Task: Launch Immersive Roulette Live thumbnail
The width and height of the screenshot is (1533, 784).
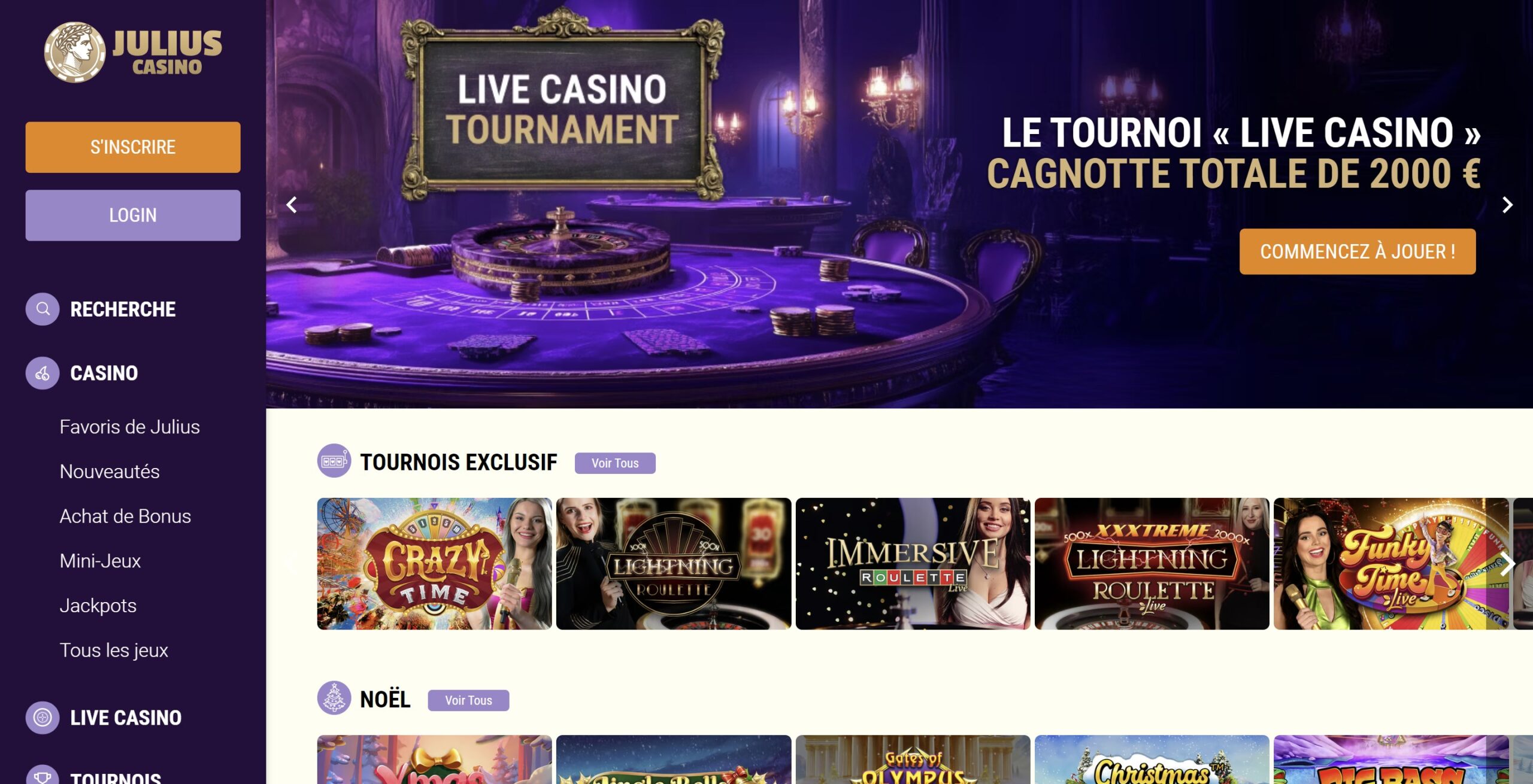Action: click(913, 564)
